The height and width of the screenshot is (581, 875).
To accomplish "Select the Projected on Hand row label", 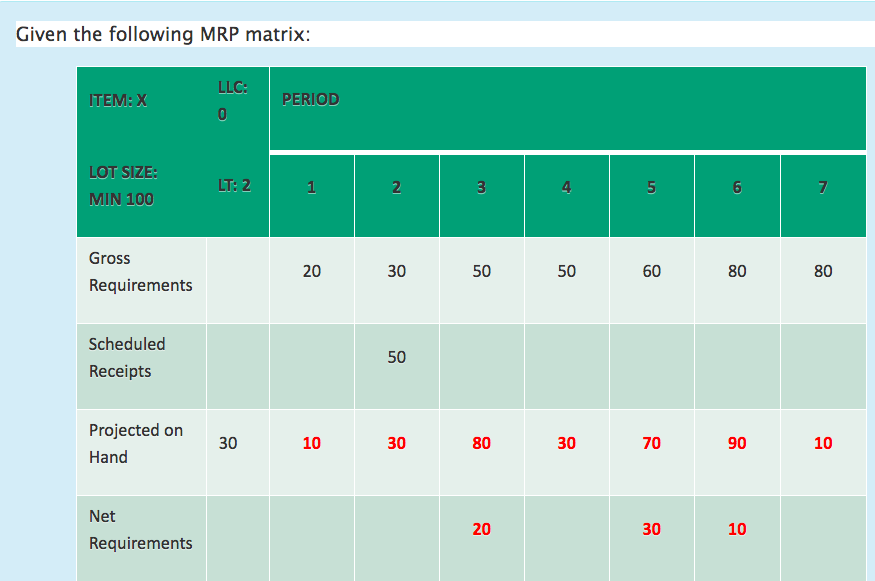I will pyautogui.click(x=135, y=443).
